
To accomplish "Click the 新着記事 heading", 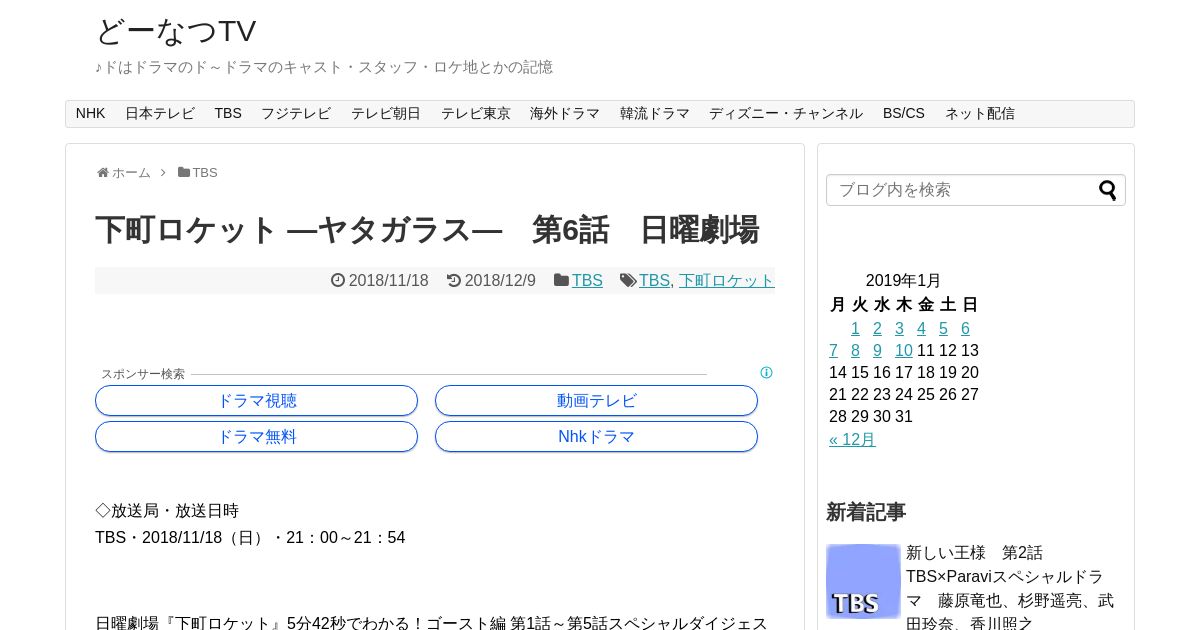I will point(866,512).
